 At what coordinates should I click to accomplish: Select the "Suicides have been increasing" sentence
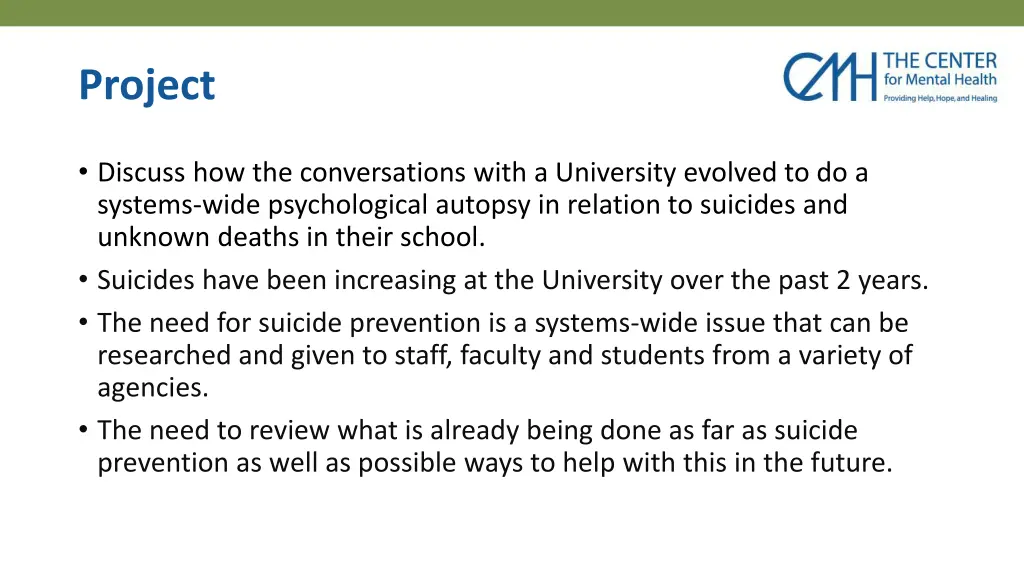[513, 281]
